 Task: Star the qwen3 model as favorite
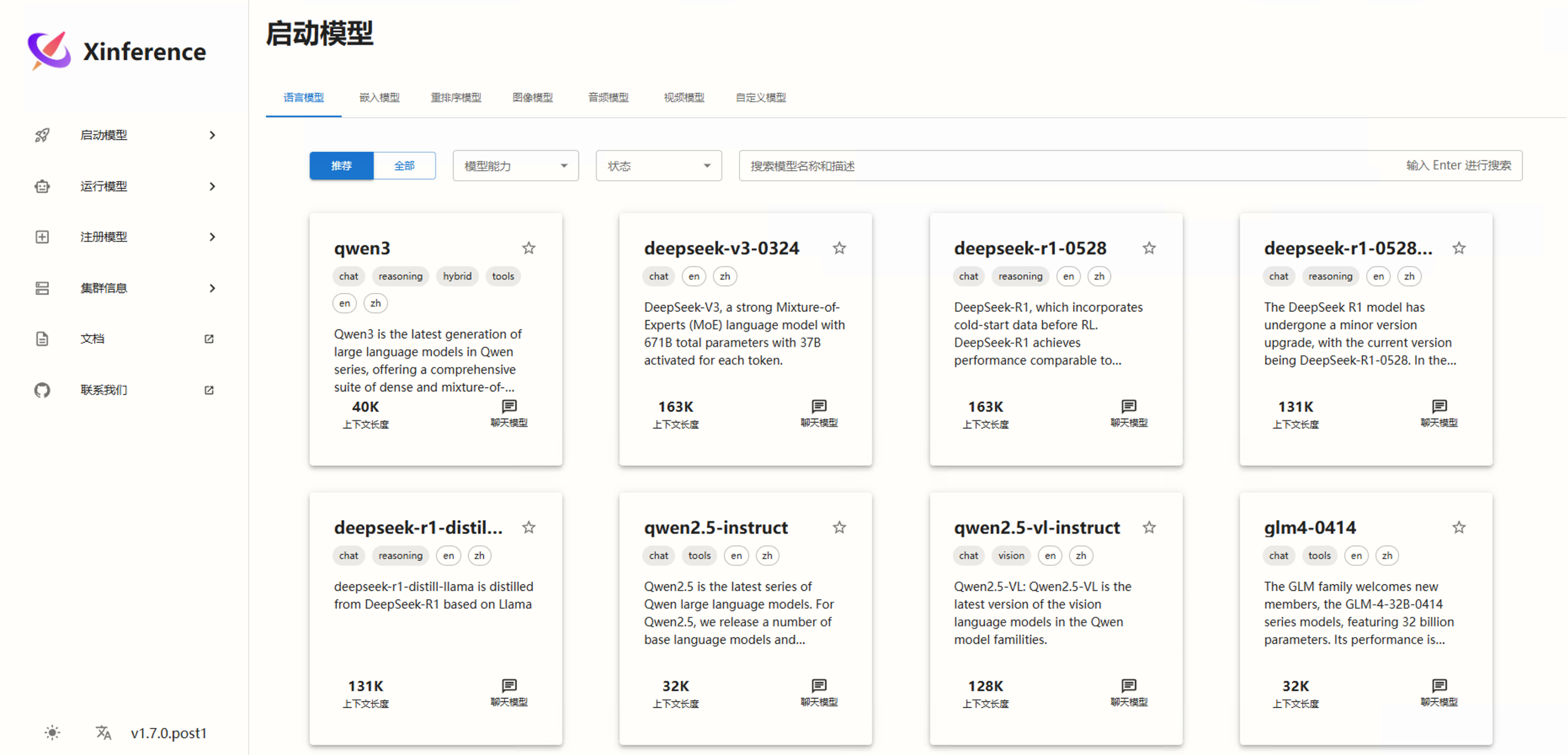(528, 248)
